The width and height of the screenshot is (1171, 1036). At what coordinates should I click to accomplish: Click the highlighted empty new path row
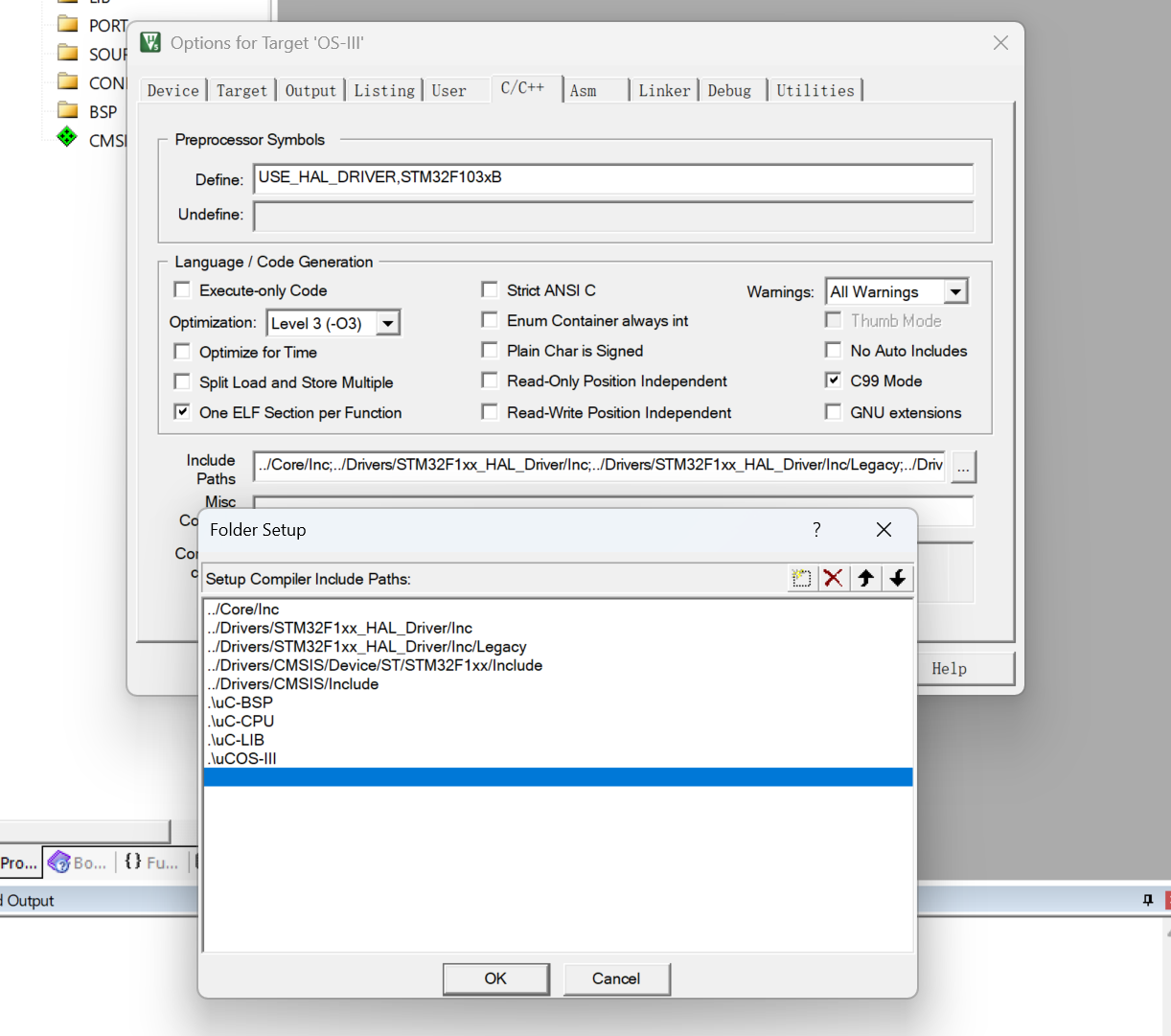(x=558, y=777)
